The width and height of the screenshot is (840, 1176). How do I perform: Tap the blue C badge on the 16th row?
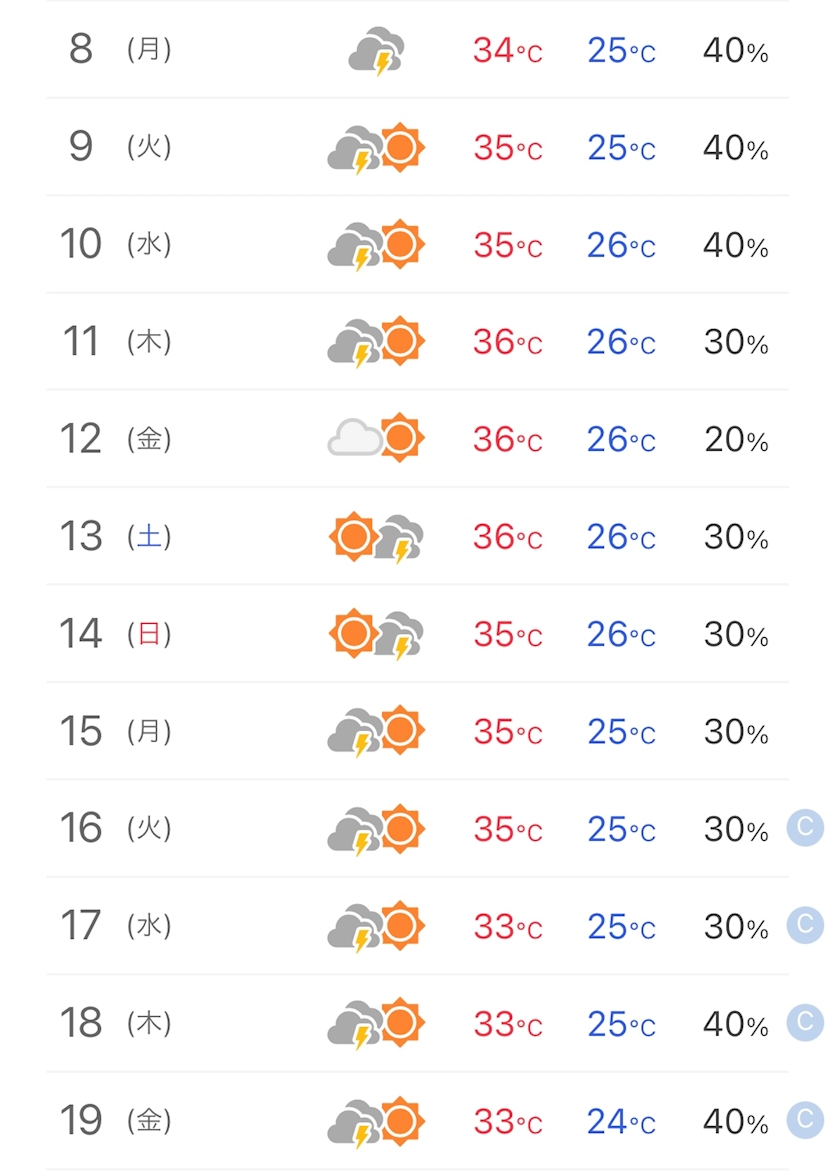coord(806,827)
